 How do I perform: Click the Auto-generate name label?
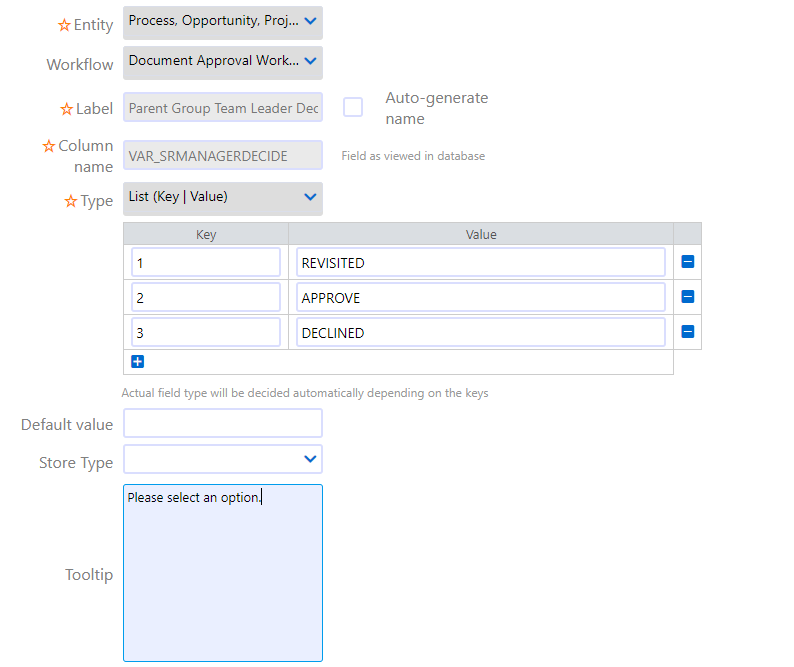(x=436, y=108)
